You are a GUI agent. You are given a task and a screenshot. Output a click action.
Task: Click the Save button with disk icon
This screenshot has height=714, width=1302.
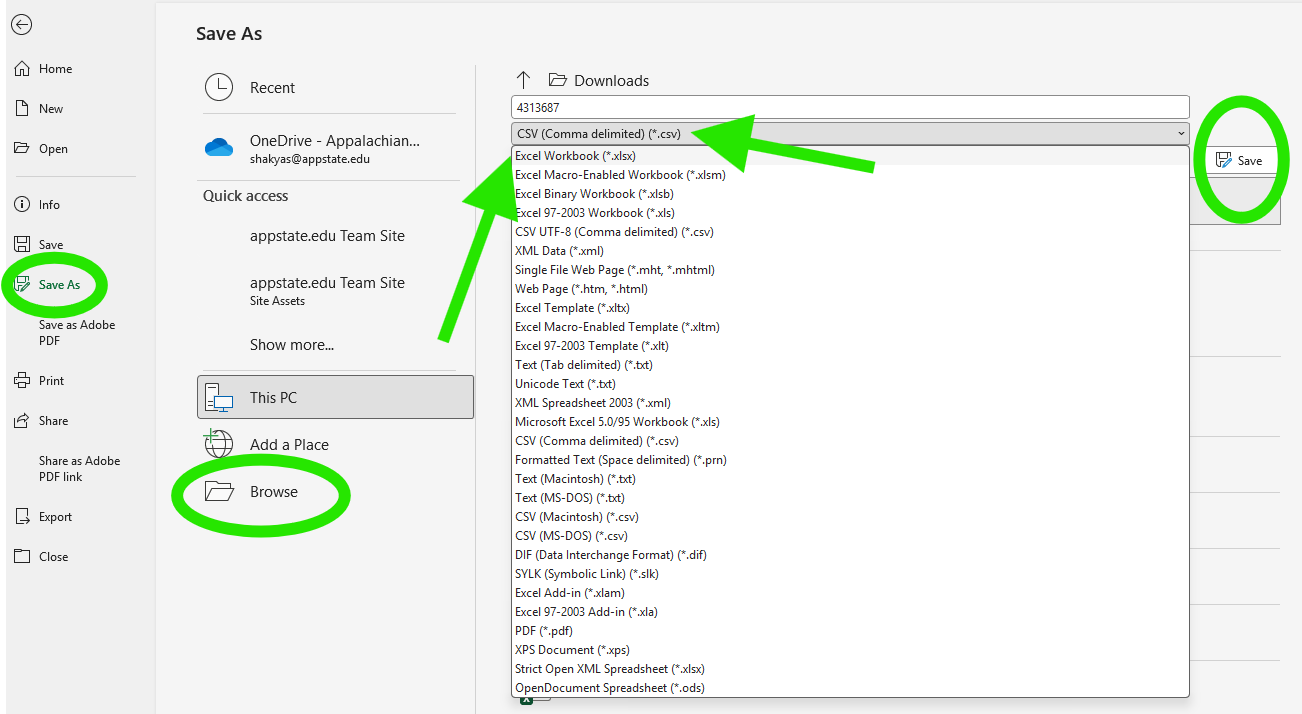1239,160
